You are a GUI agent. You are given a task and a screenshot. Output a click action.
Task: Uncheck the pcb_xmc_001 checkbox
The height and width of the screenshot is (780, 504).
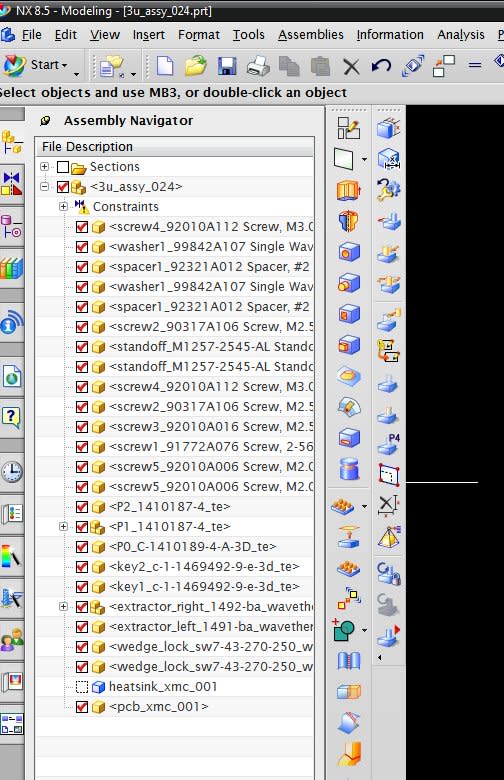pos(82,707)
